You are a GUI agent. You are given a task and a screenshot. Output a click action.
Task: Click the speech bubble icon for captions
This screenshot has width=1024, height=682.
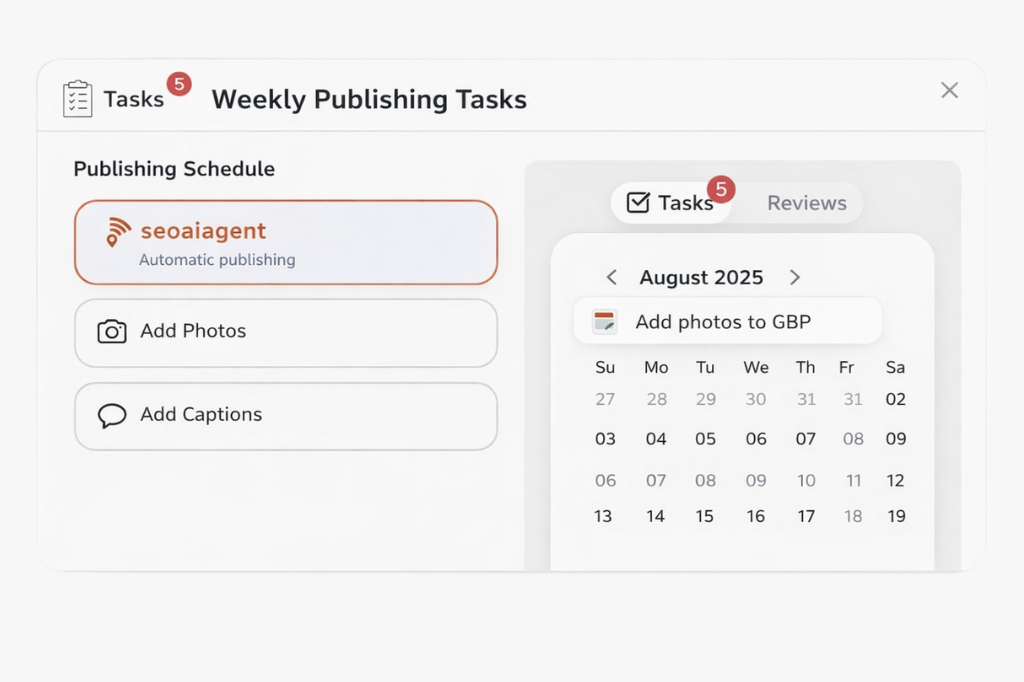(112, 415)
